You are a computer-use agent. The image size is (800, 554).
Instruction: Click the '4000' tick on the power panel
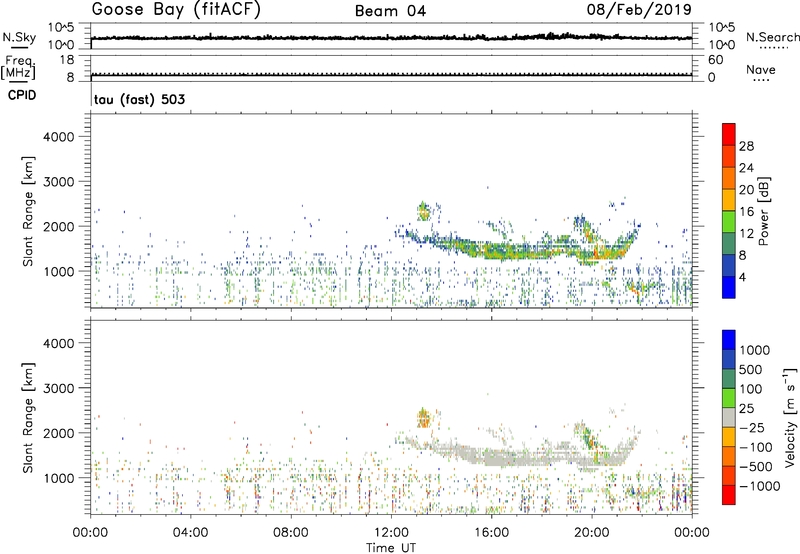tap(59, 137)
